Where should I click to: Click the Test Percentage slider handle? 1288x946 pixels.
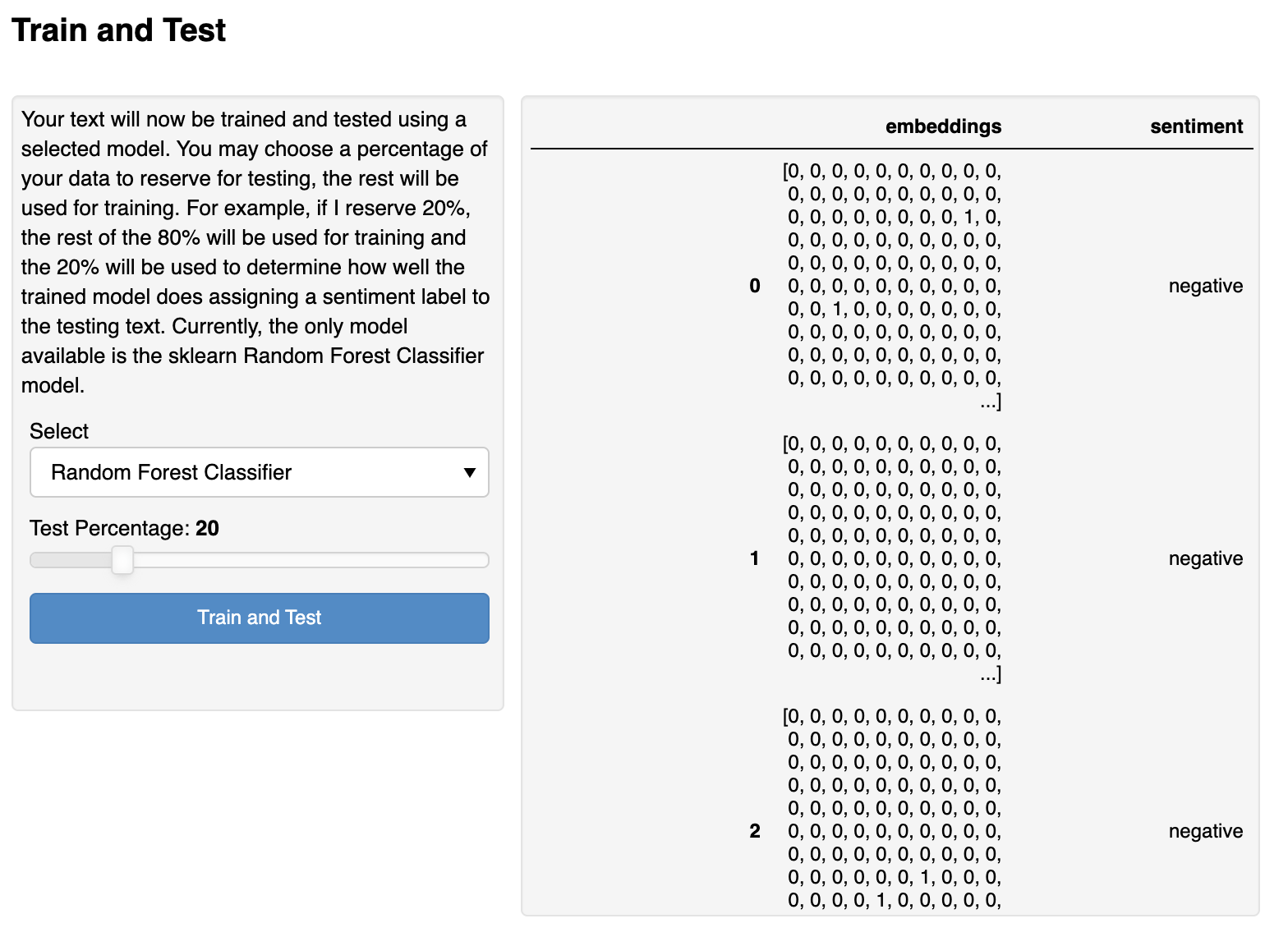122,560
